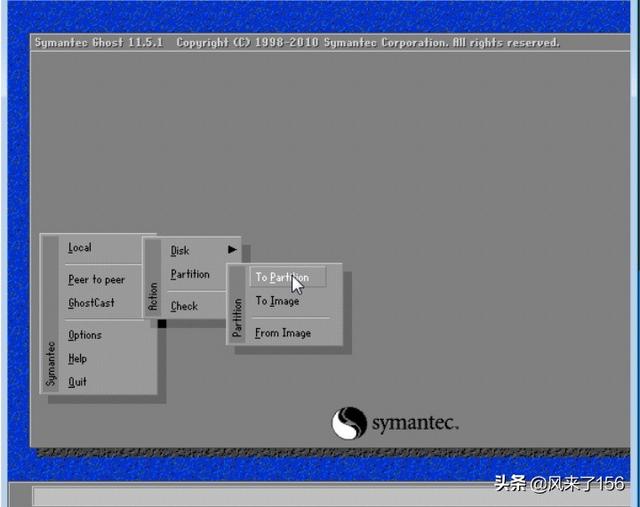Select Quit to exit Ghost
This screenshot has width=640, height=507.
click(x=77, y=382)
